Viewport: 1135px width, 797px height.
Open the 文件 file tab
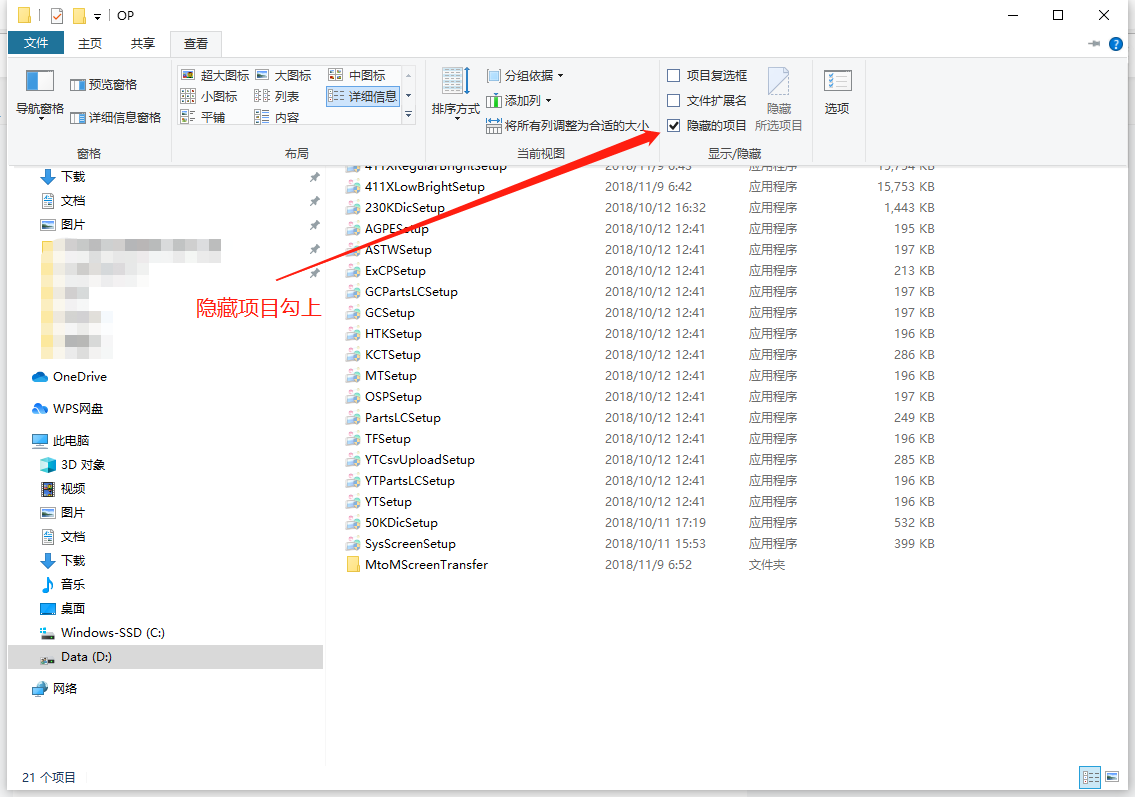pos(35,43)
